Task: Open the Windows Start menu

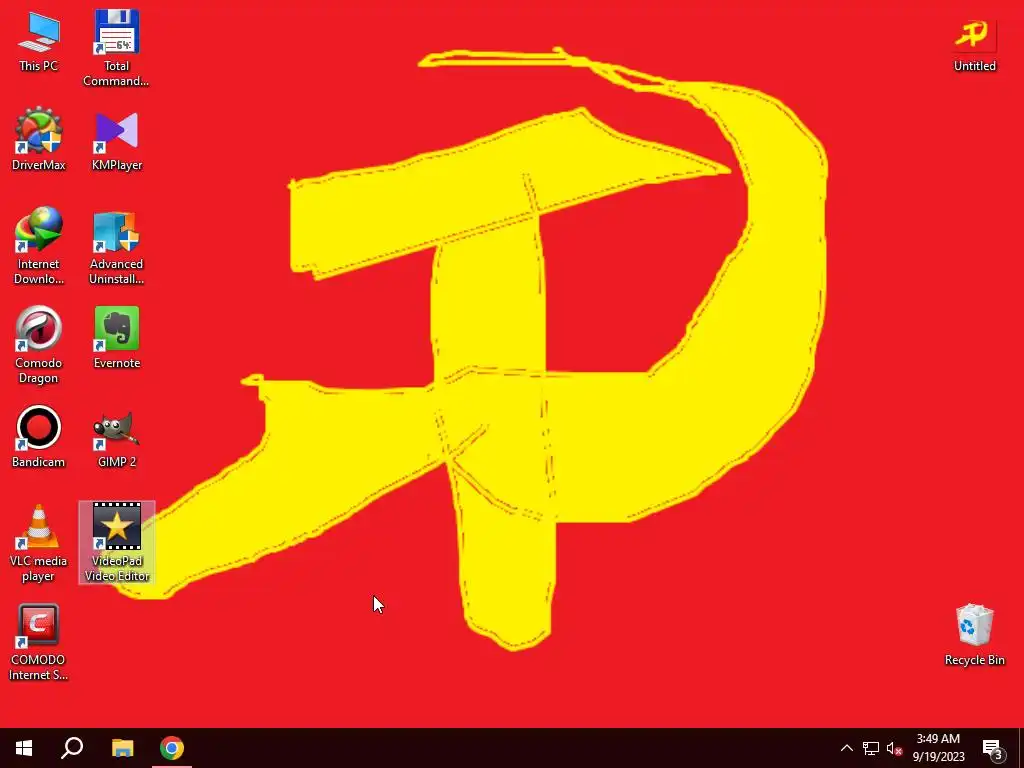Action: (24, 748)
